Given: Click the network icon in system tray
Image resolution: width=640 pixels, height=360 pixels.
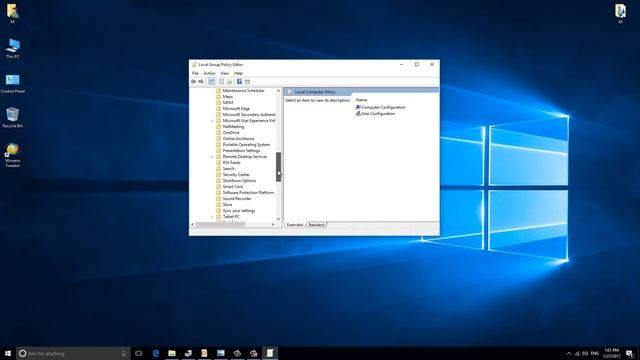Looking at the screenshot, I should coord(577,353).
